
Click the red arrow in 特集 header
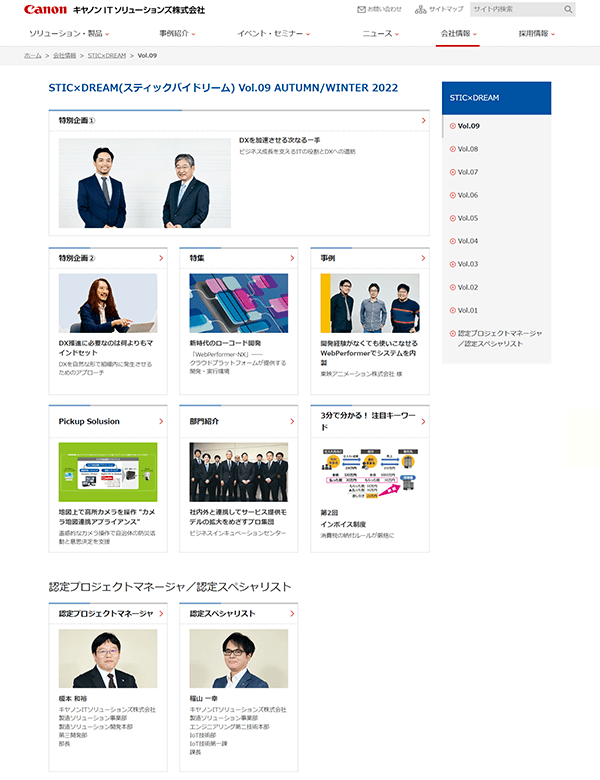pos(292,258)
